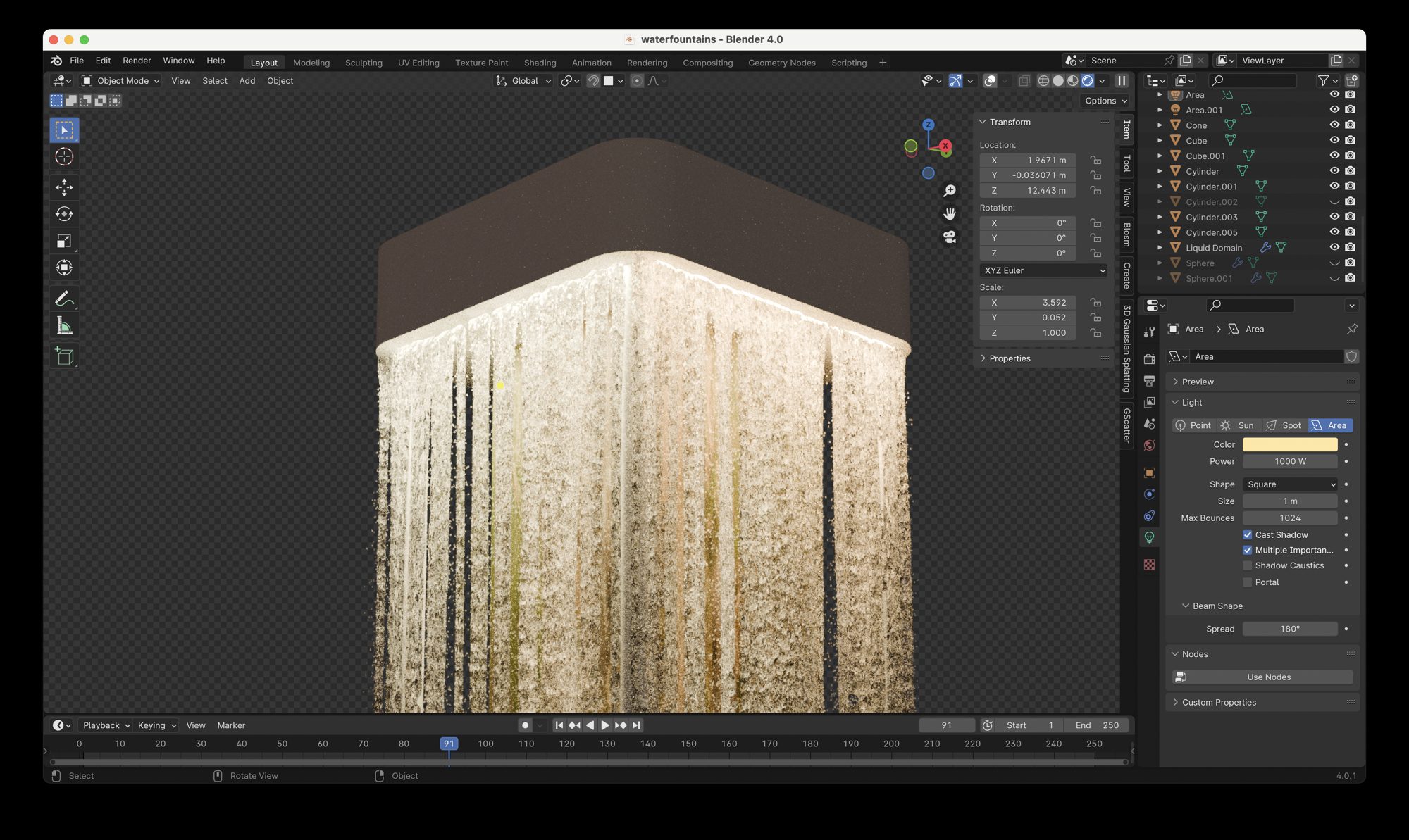Disable the Cast Shadow checkbox
1409x840 pixels.
pyautogui.click(x=1248, y=535)
